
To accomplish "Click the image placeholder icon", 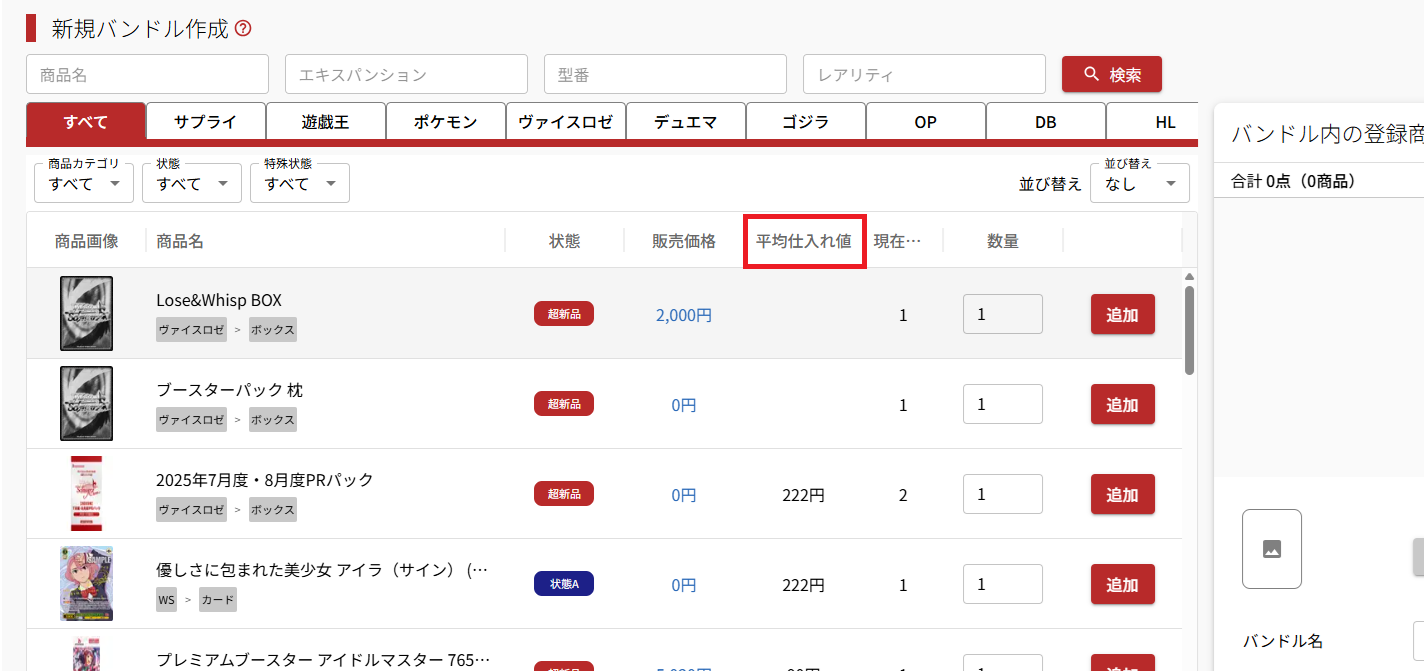I will click(1271, 549).
